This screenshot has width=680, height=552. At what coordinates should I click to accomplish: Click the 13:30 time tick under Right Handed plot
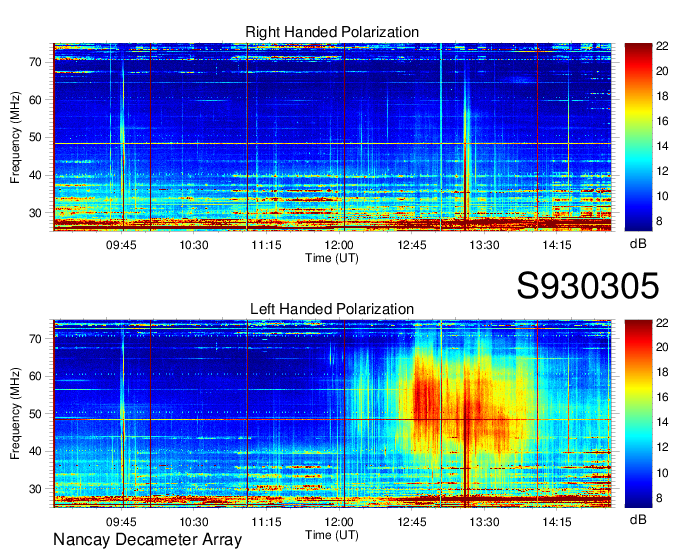point(484,245)
